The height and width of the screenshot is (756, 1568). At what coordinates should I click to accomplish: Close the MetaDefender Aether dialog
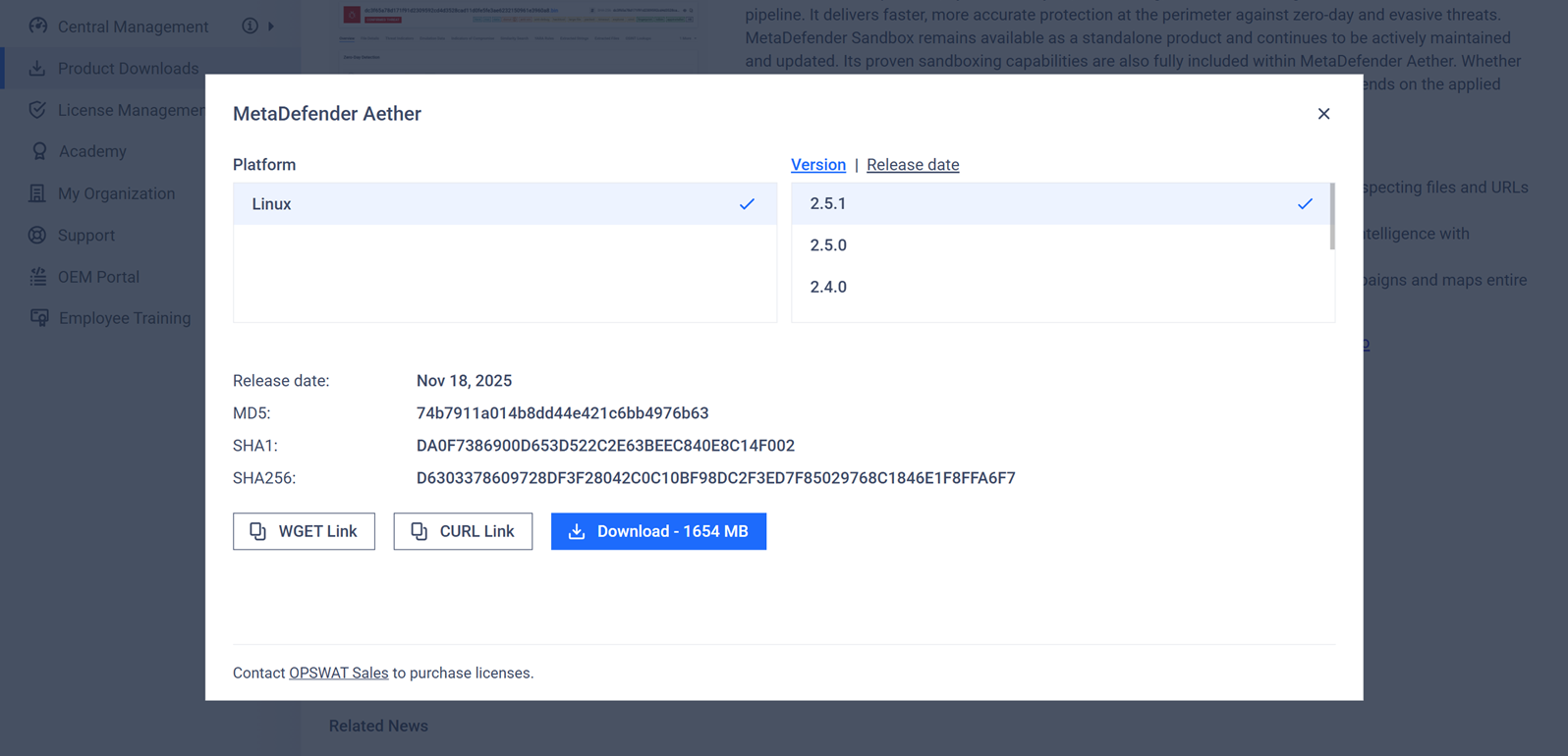1323,114
